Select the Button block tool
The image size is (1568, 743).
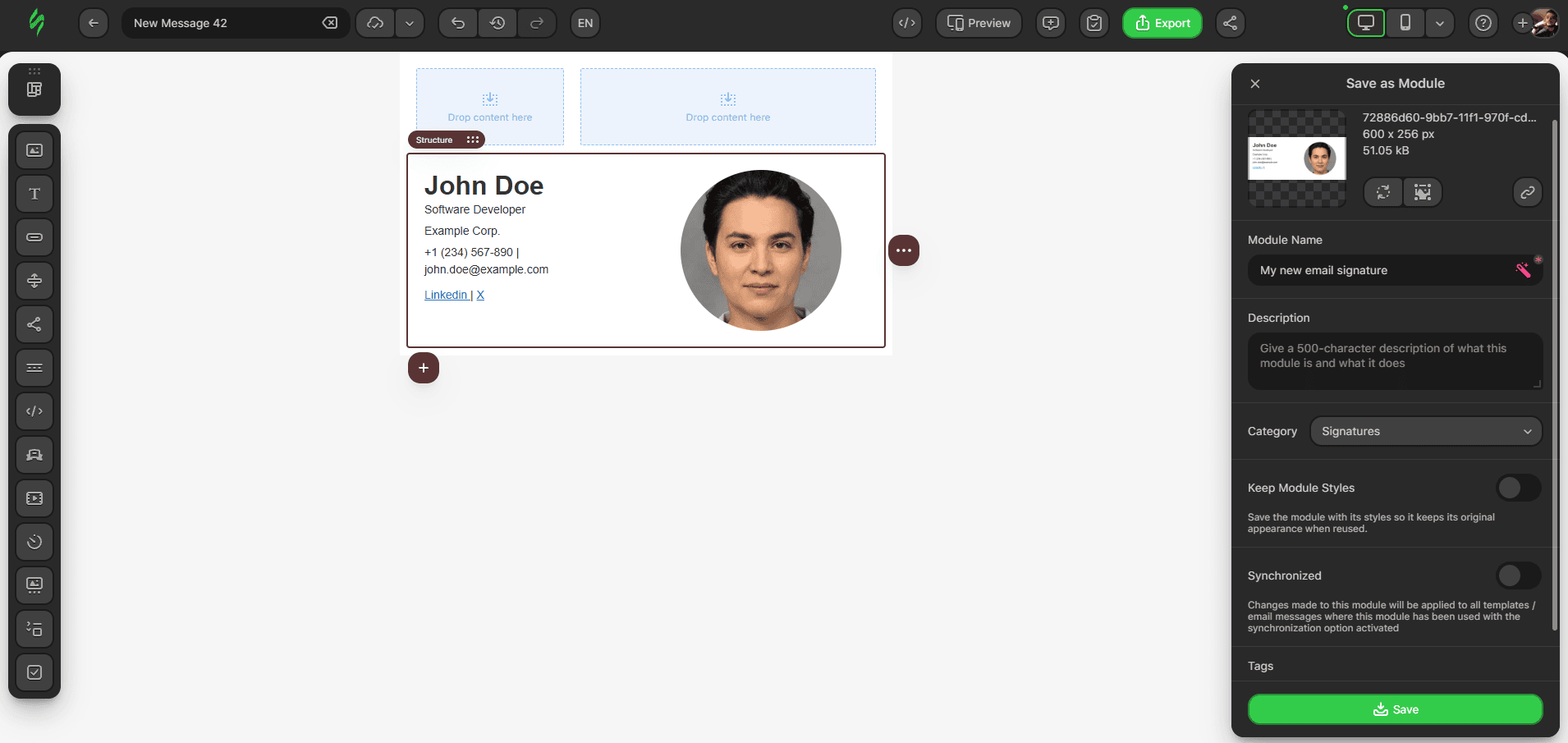pos(34,237)
